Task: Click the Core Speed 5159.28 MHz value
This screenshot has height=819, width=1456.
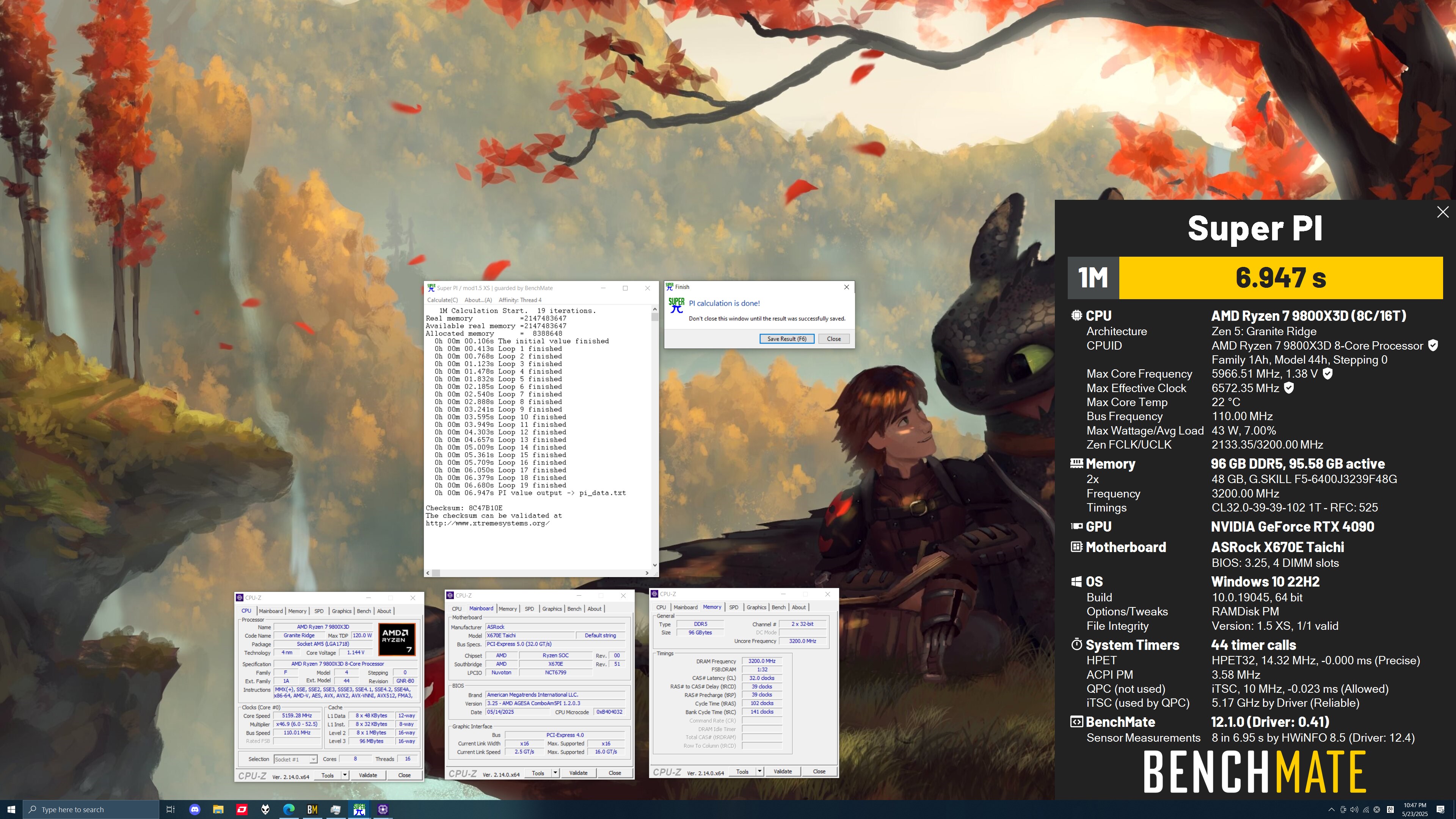Action: click(x=297, y=715)
